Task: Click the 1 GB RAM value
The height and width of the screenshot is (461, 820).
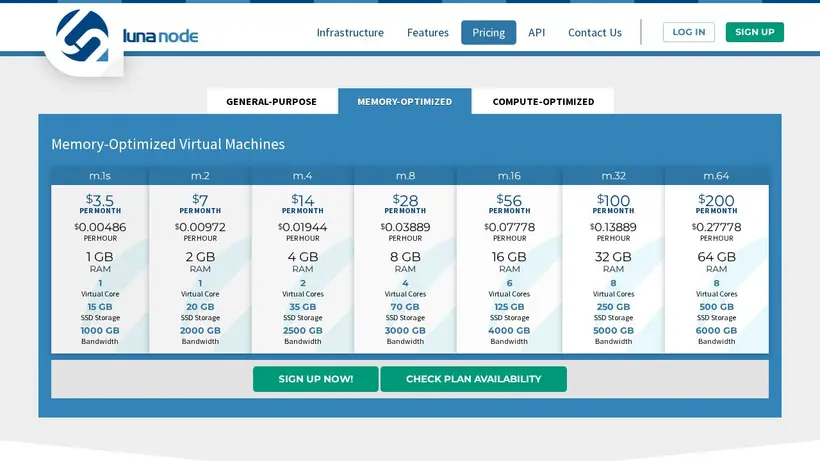Action: pyautogui.click(x=100, y=257)
